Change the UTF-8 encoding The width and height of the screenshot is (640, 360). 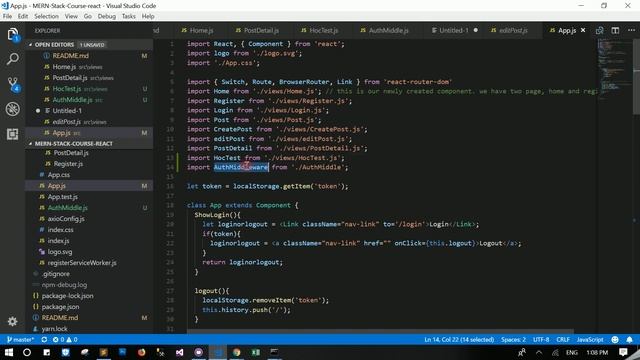pyautogui.click(x=541, y=340)
